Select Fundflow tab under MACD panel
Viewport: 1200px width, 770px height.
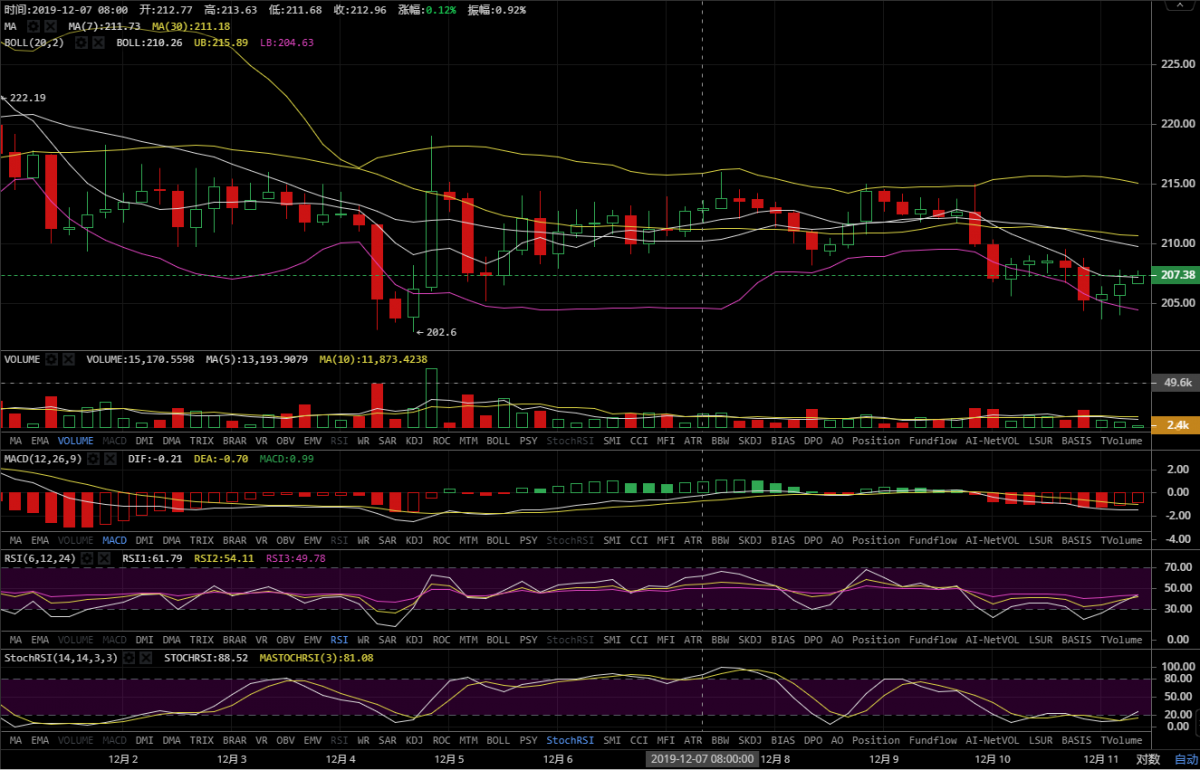point(932,540)
